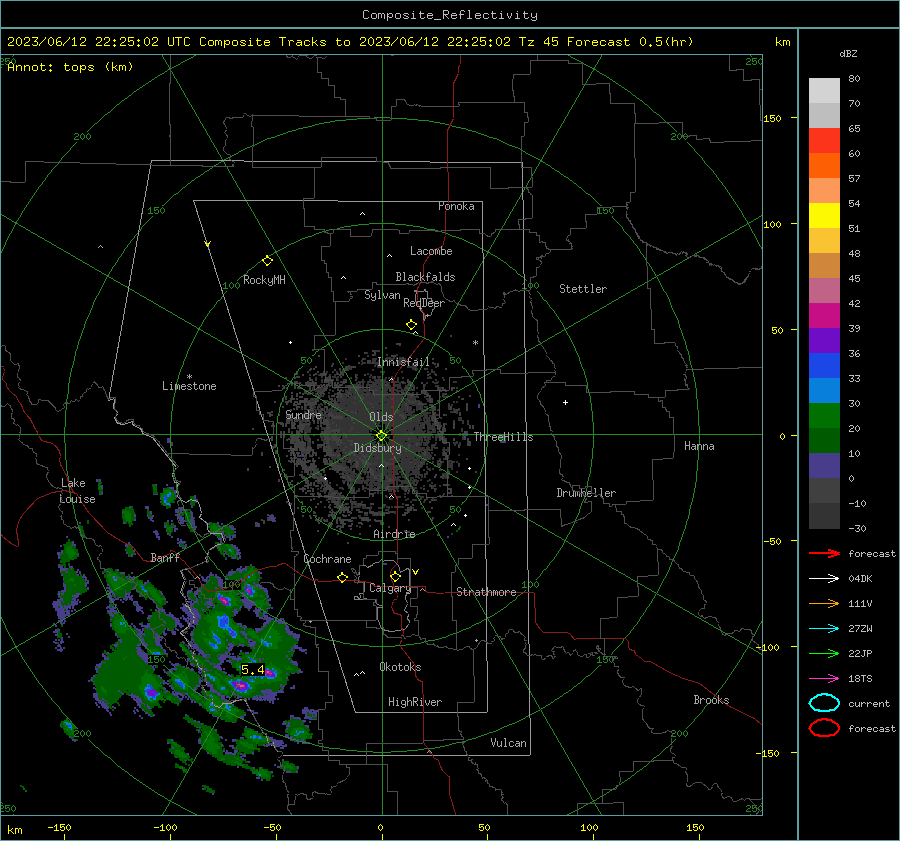Click the red forecast arrow in legend
Image resolution: width=900 pixels, height=841 pixels.
[x=824, y=553]
